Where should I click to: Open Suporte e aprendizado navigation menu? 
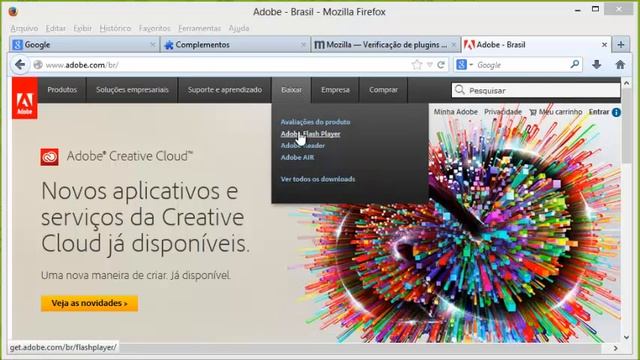pos(224,90)
